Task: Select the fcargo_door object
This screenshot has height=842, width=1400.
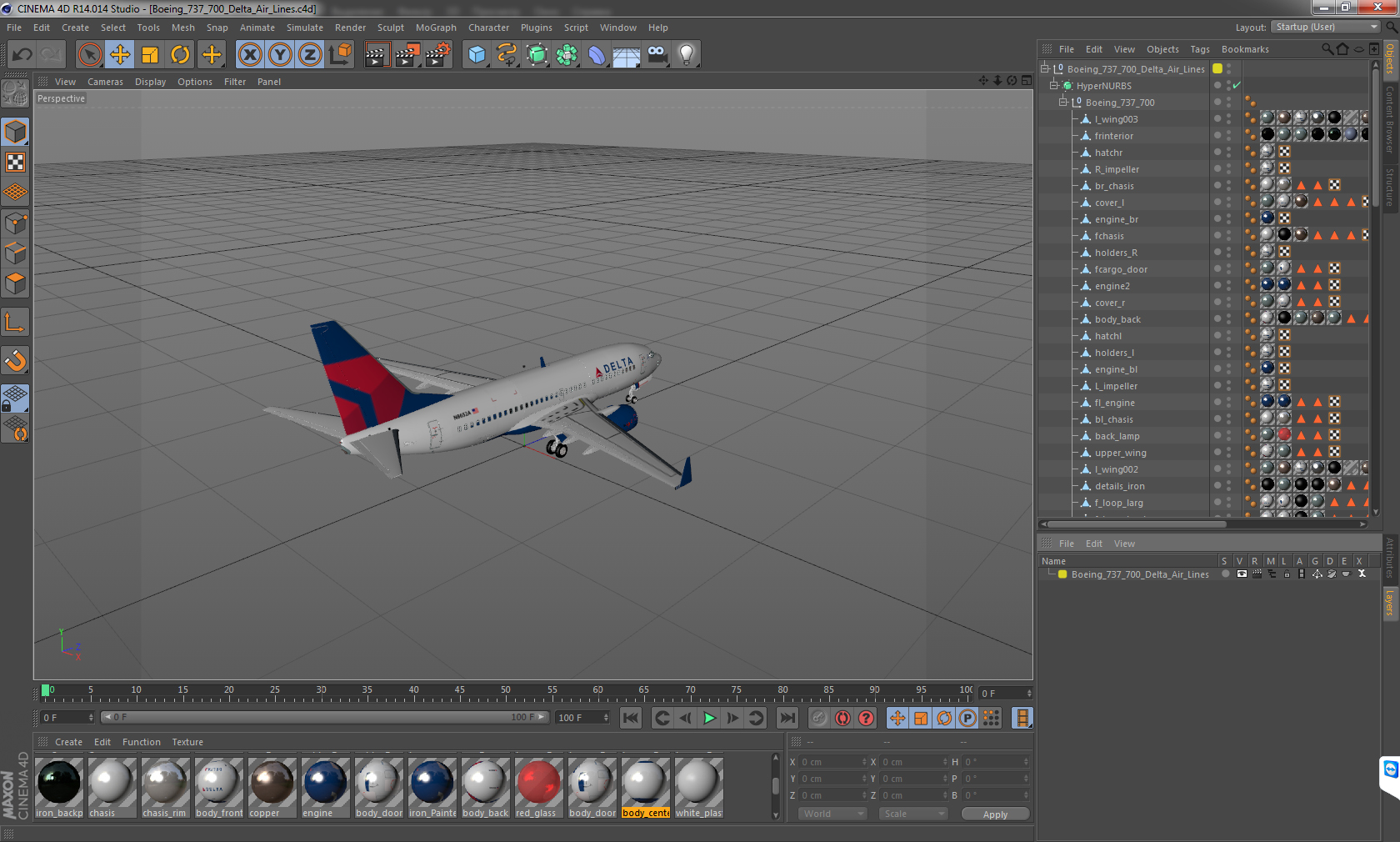Action: click(1121, 269)
